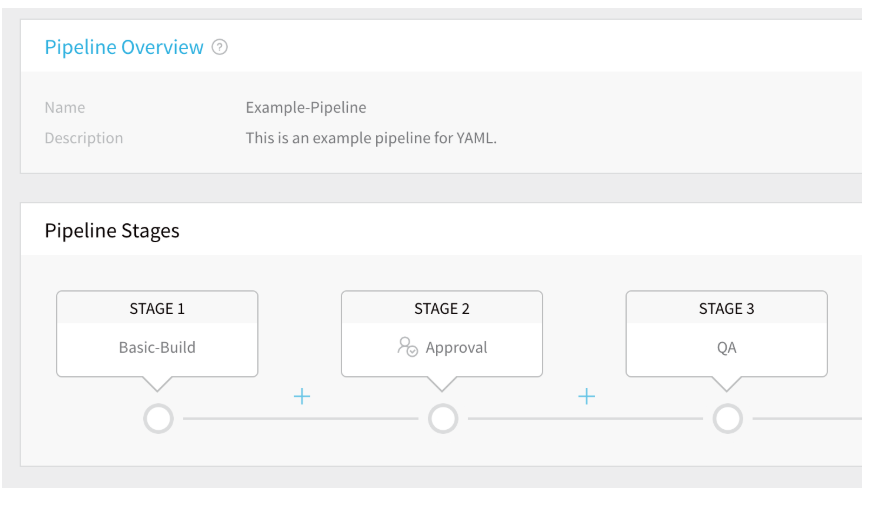Image resolution: width=880 pixels, height=506 pixels.
Task: Open the STAGE 3 card header
Action: point(727,308)
